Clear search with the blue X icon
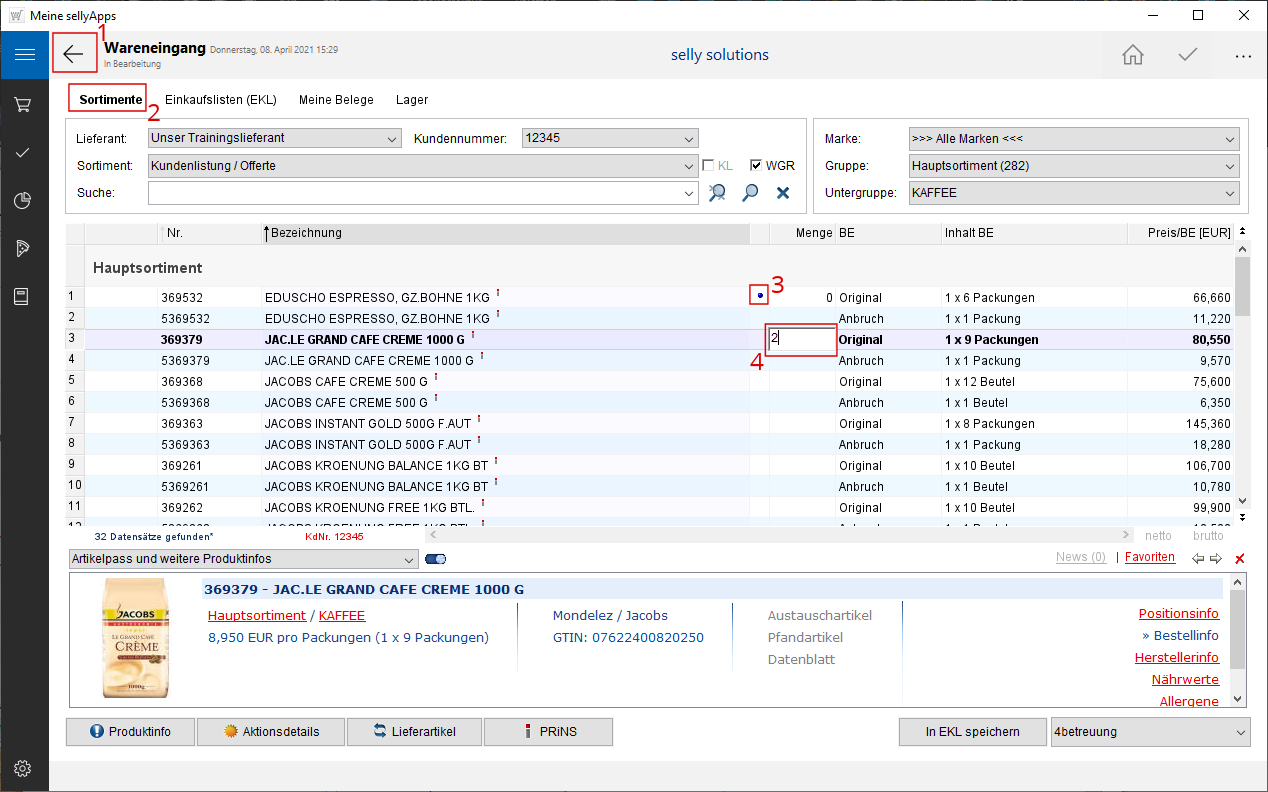Viewport: 1268px width, 792px height. [783, 193]
